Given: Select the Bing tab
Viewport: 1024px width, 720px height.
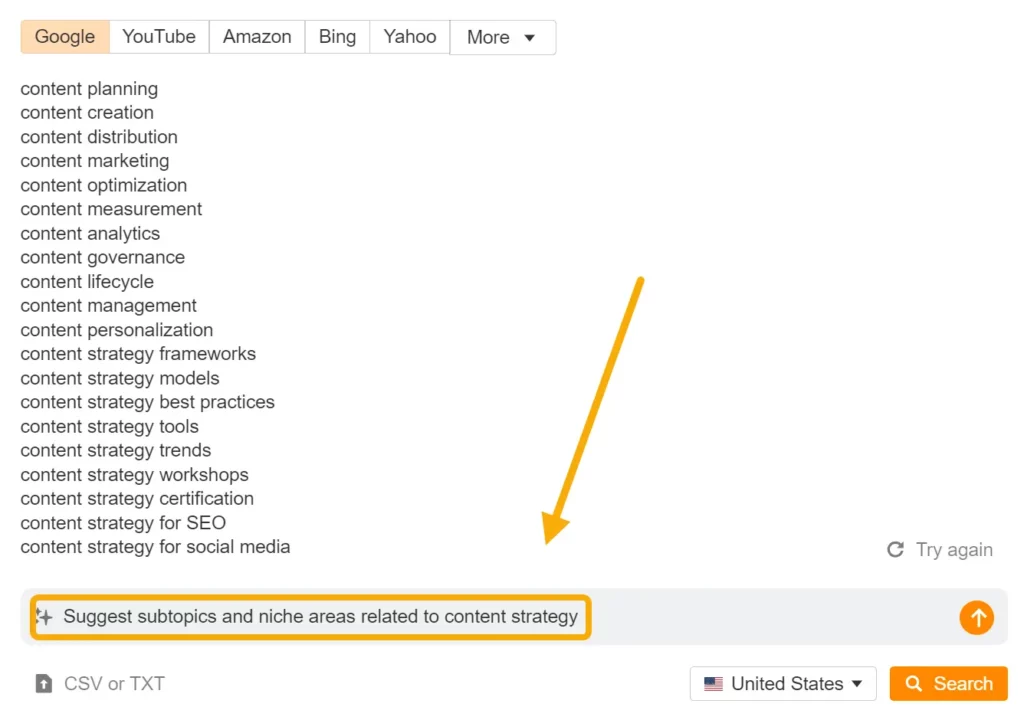Looking at the screenshot, I should pyautogui.click(x=337, y=36).
